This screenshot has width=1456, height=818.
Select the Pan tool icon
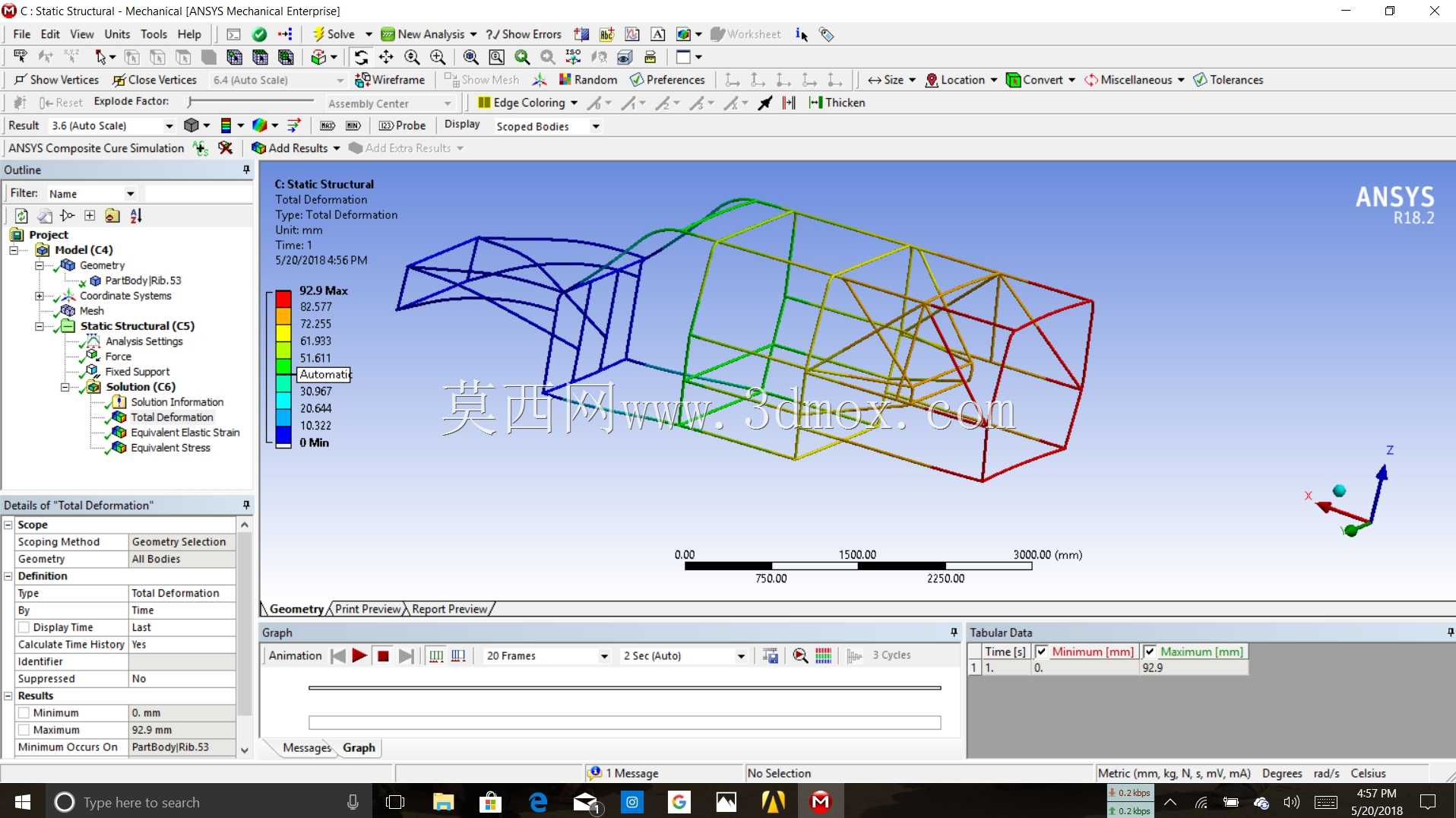pos(386,57)
